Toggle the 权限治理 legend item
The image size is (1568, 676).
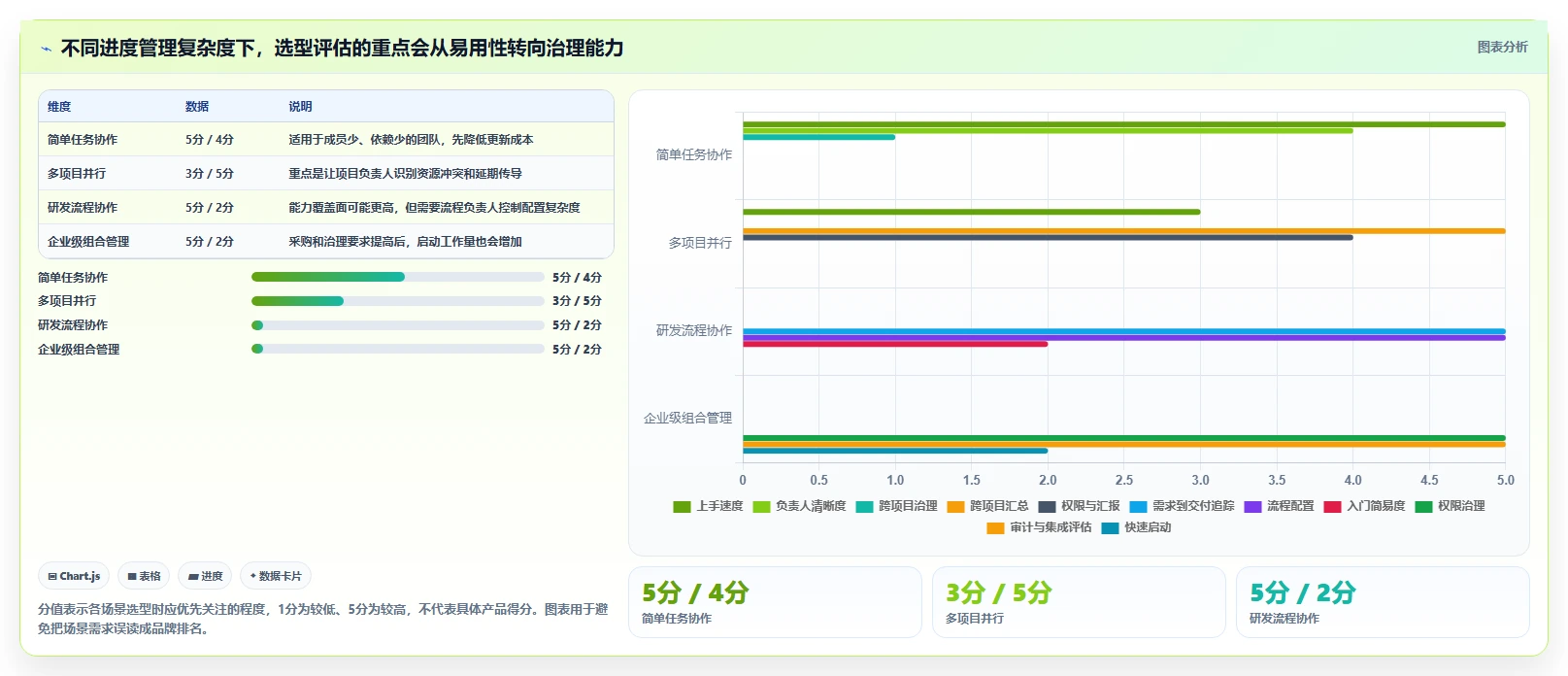1450,506
